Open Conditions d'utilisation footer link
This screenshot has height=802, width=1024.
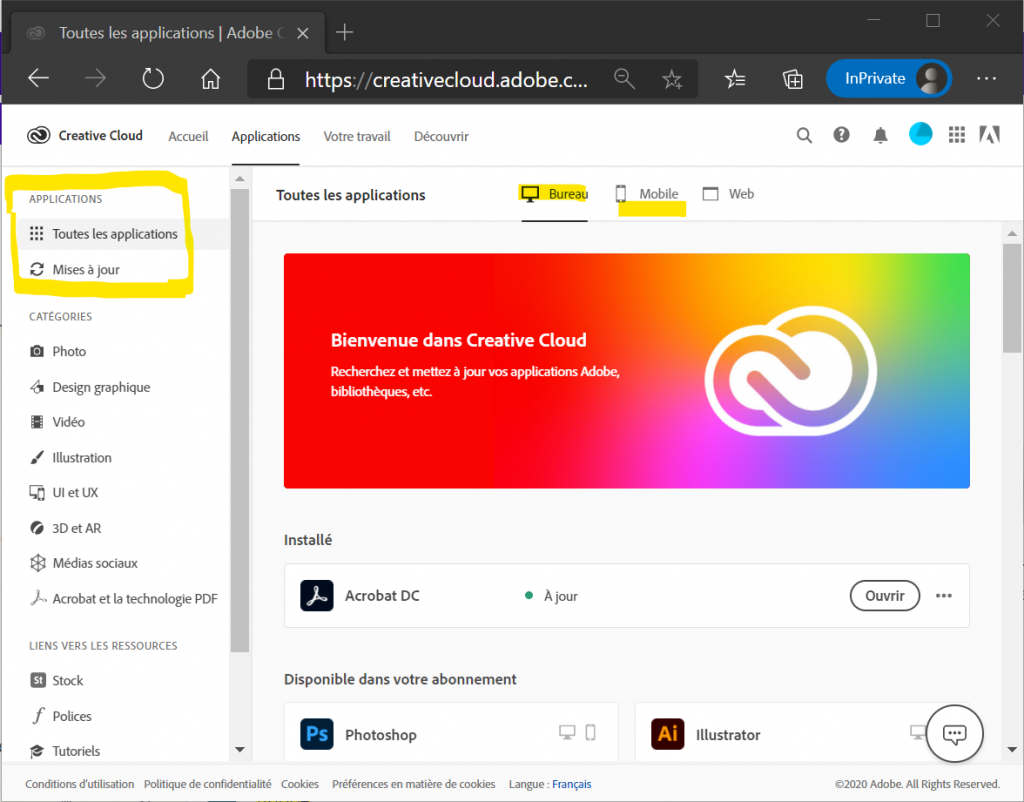pos(79,784)
